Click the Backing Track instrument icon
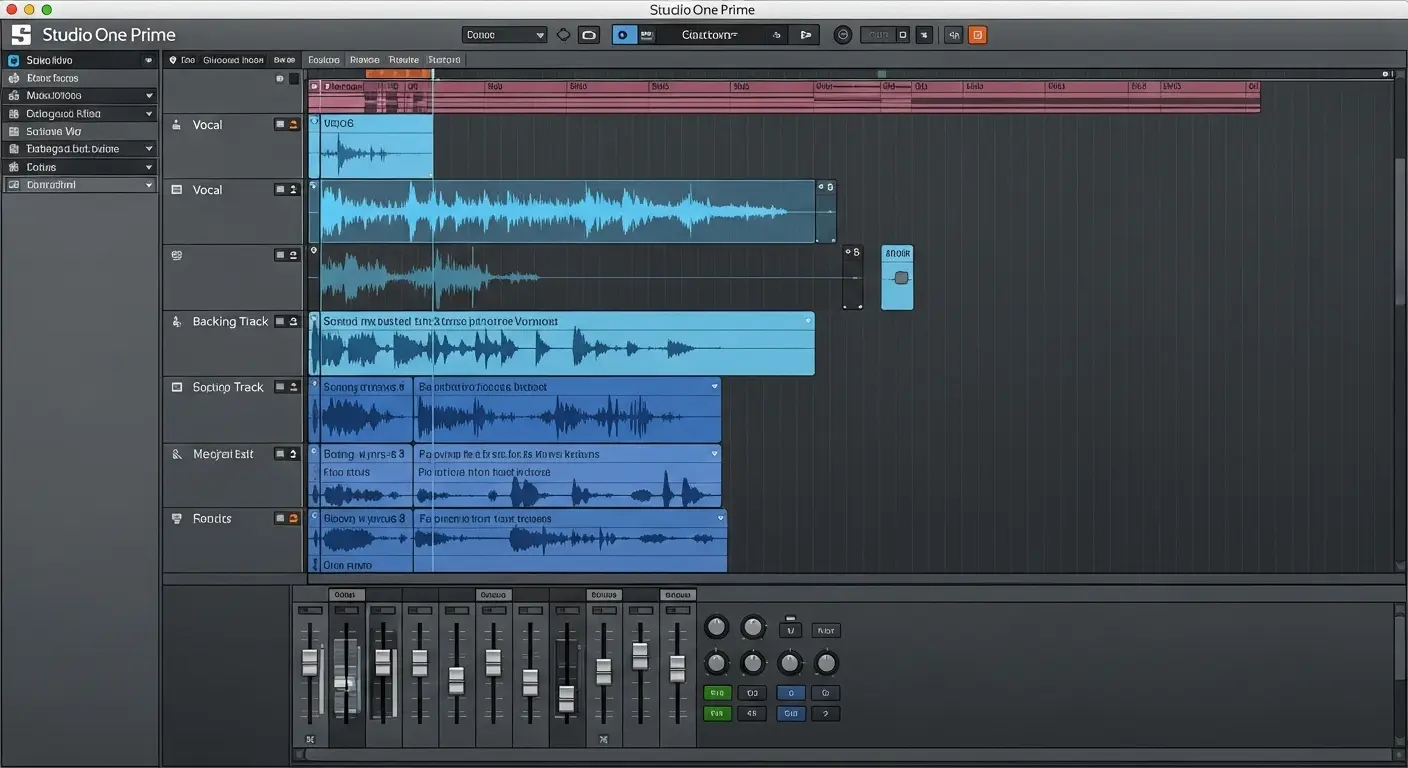This screenshot has height=768, width=1408. click(177, 322)
